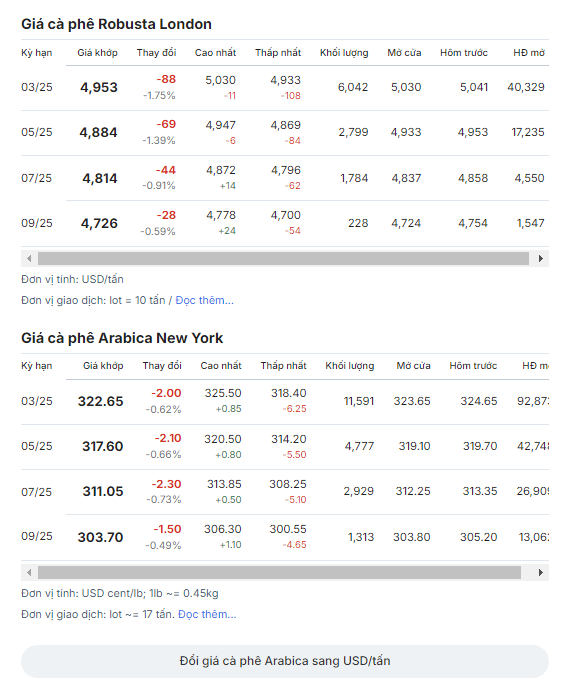
Task: Click Arabica 05/25 contract term
Action: pos(37,446)
